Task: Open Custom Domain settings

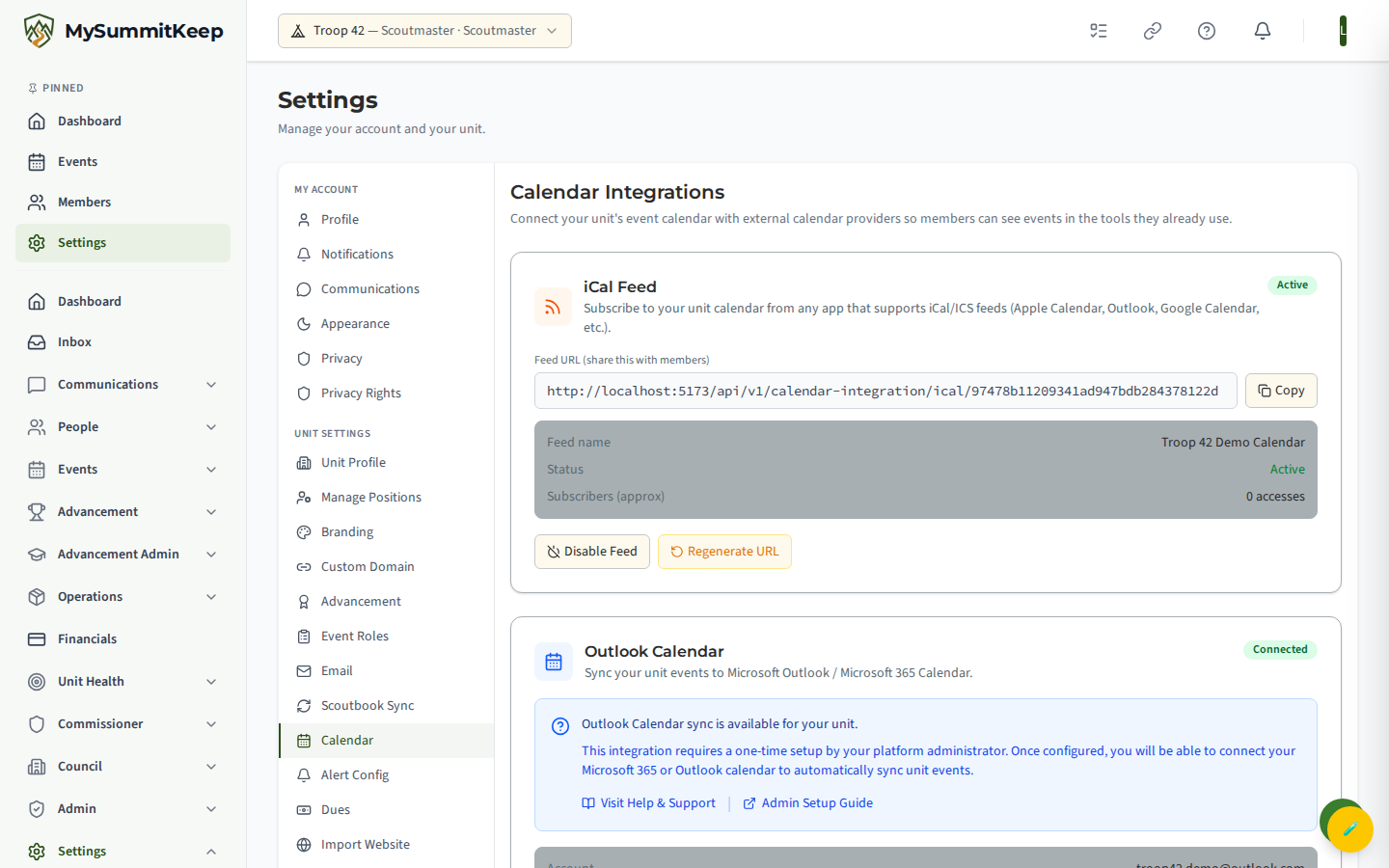Action: (386, 567)
